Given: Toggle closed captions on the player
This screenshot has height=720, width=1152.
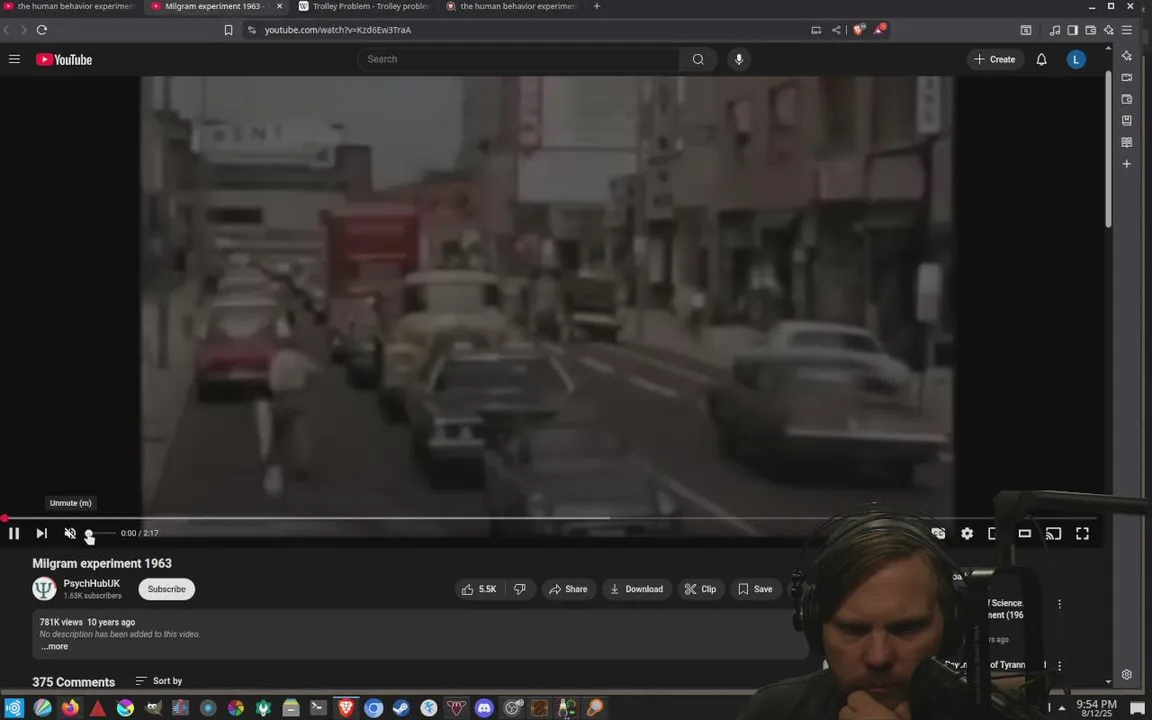Looking at the screenshot, I should 938,533.
